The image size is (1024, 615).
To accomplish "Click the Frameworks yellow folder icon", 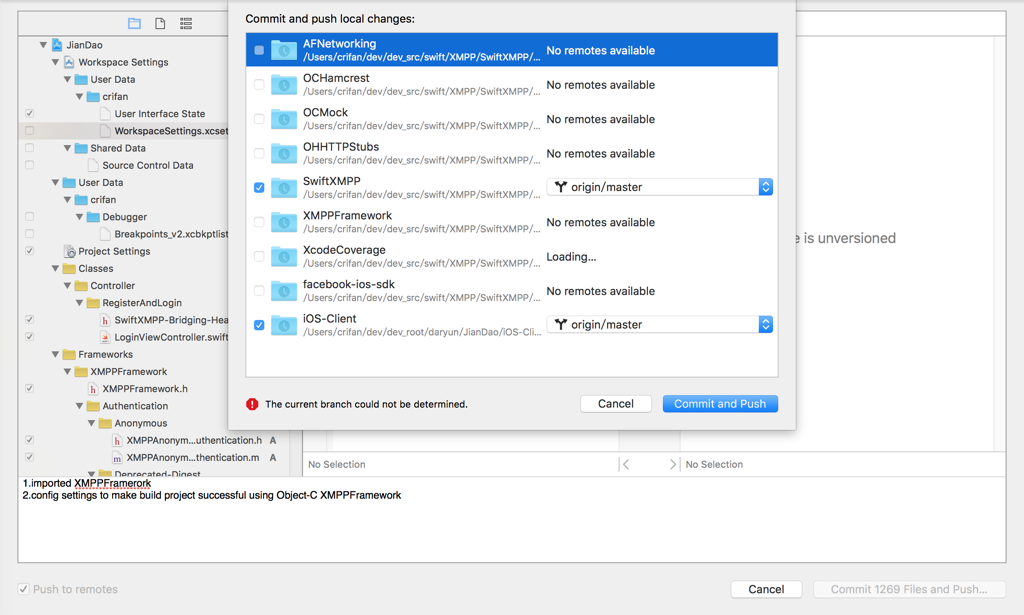I will click(x=69, y=355).
